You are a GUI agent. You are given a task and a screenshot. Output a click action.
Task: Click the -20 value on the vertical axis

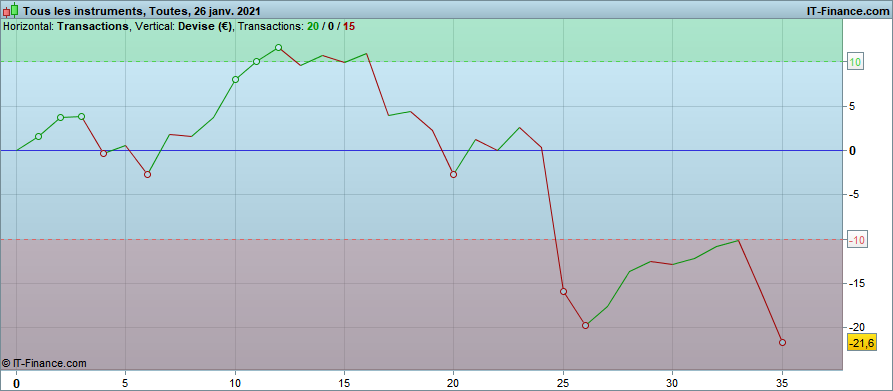[x=857, y=327]
